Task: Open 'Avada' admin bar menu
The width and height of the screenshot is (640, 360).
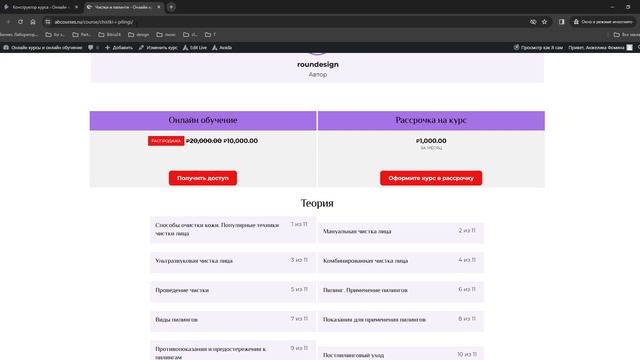Action: click(222, 48)
